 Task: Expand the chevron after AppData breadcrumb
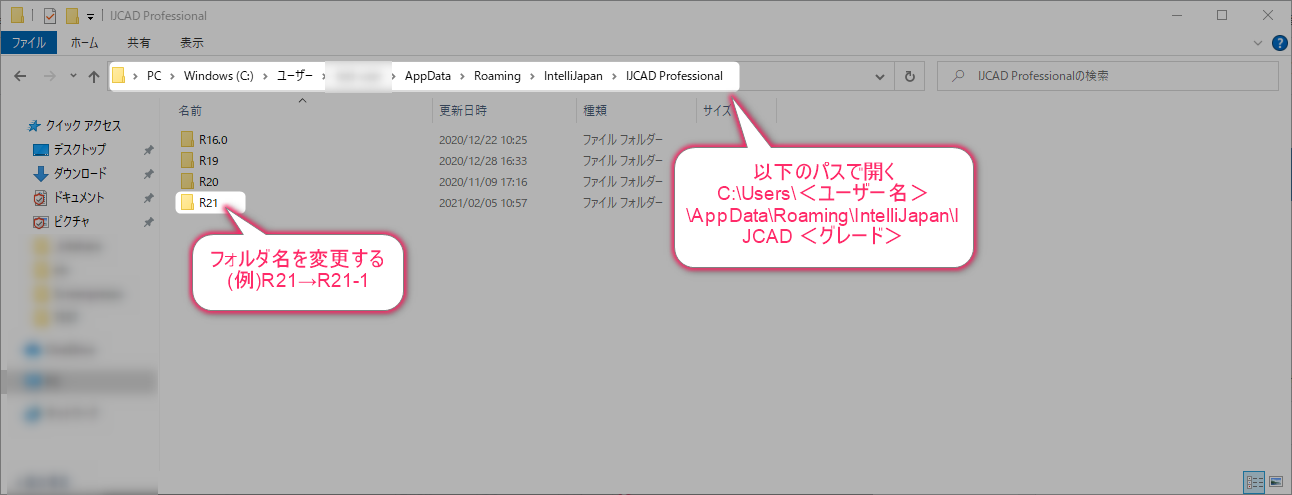463,76
